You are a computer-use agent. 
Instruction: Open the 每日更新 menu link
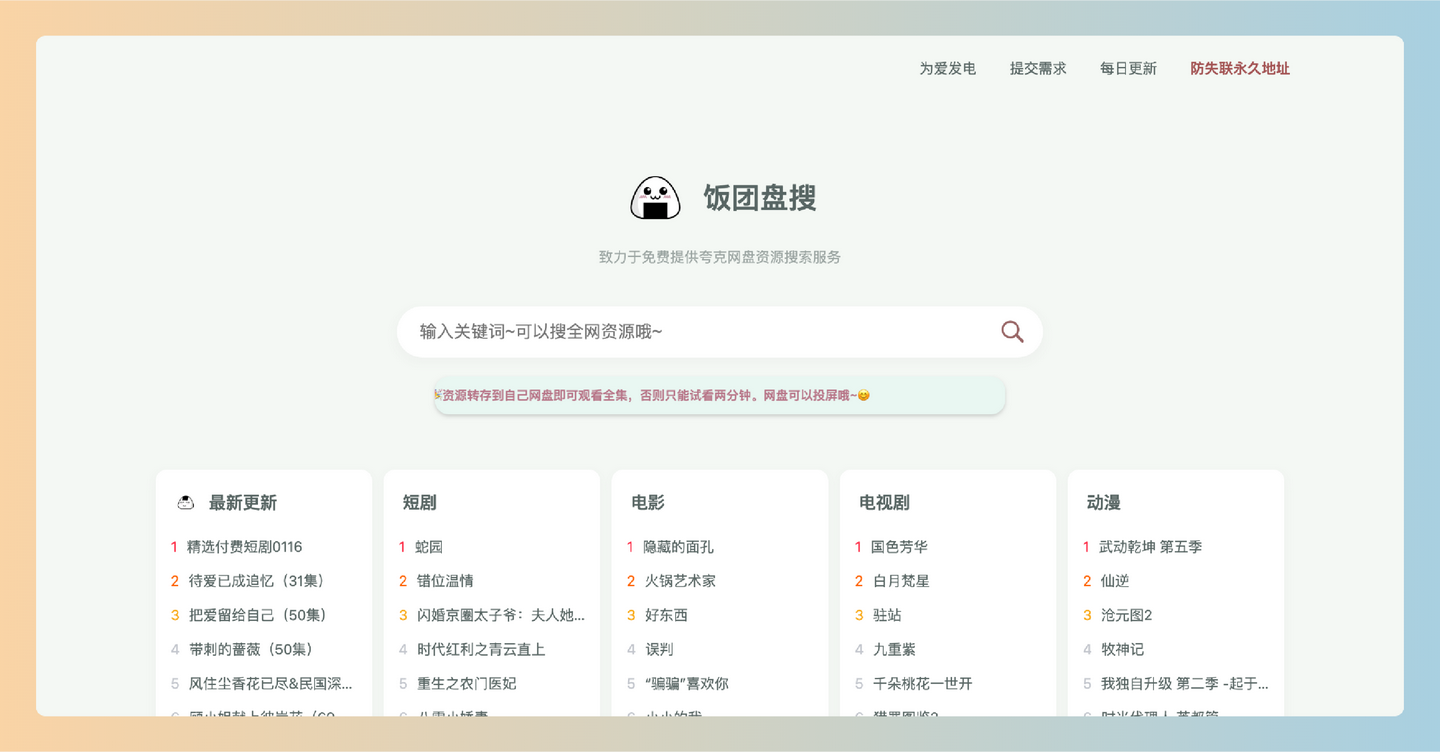coord(1128,68)
